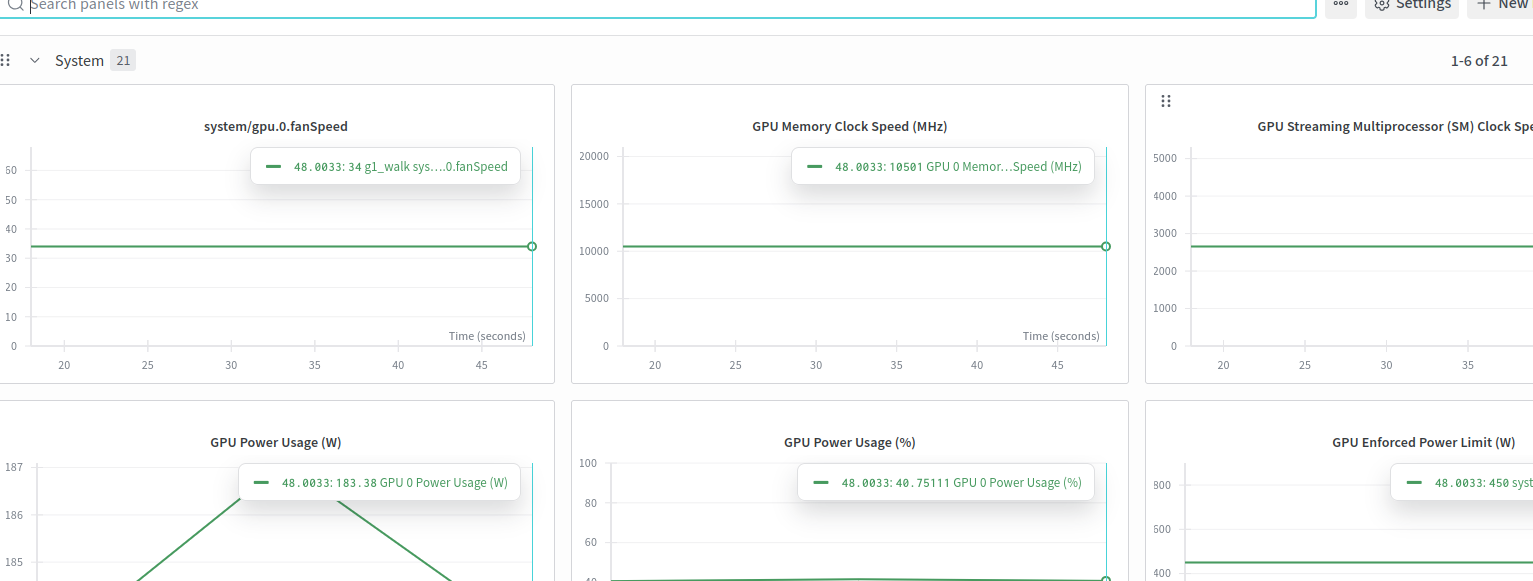Open the workspace Settings button
1533x581 pixels.
tap(1412, 5)
